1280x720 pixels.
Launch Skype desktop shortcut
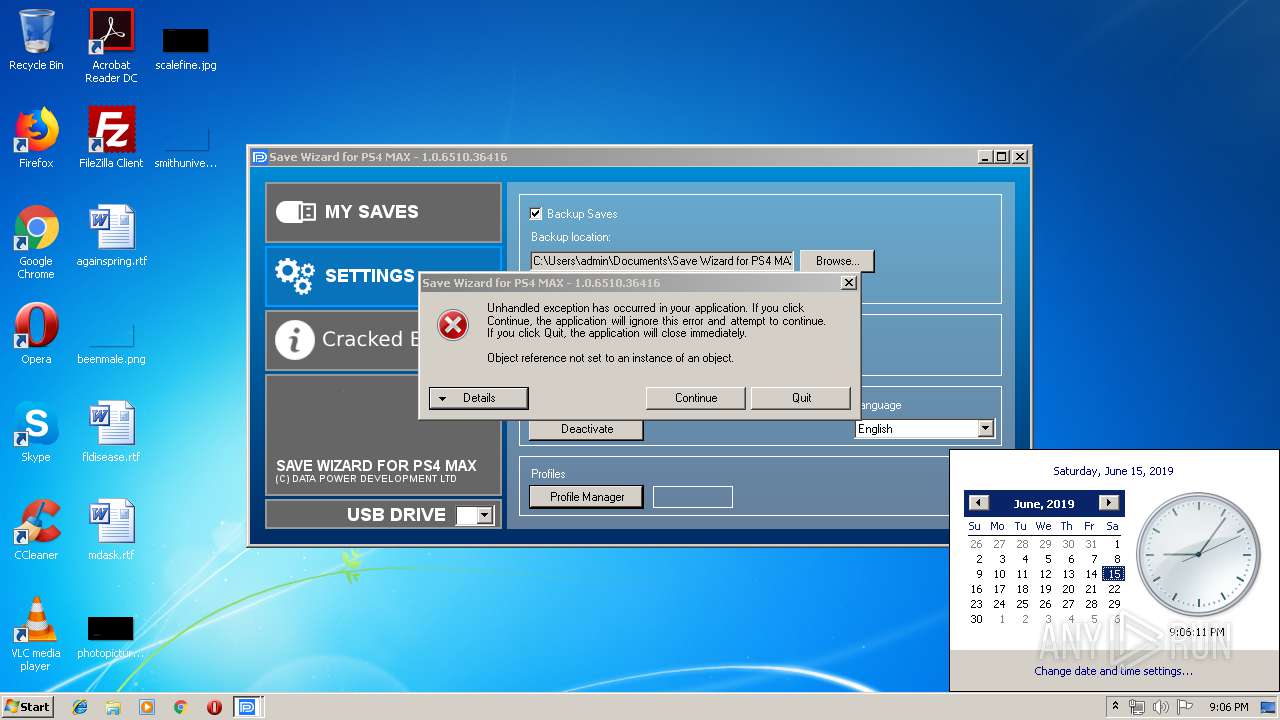36,432
